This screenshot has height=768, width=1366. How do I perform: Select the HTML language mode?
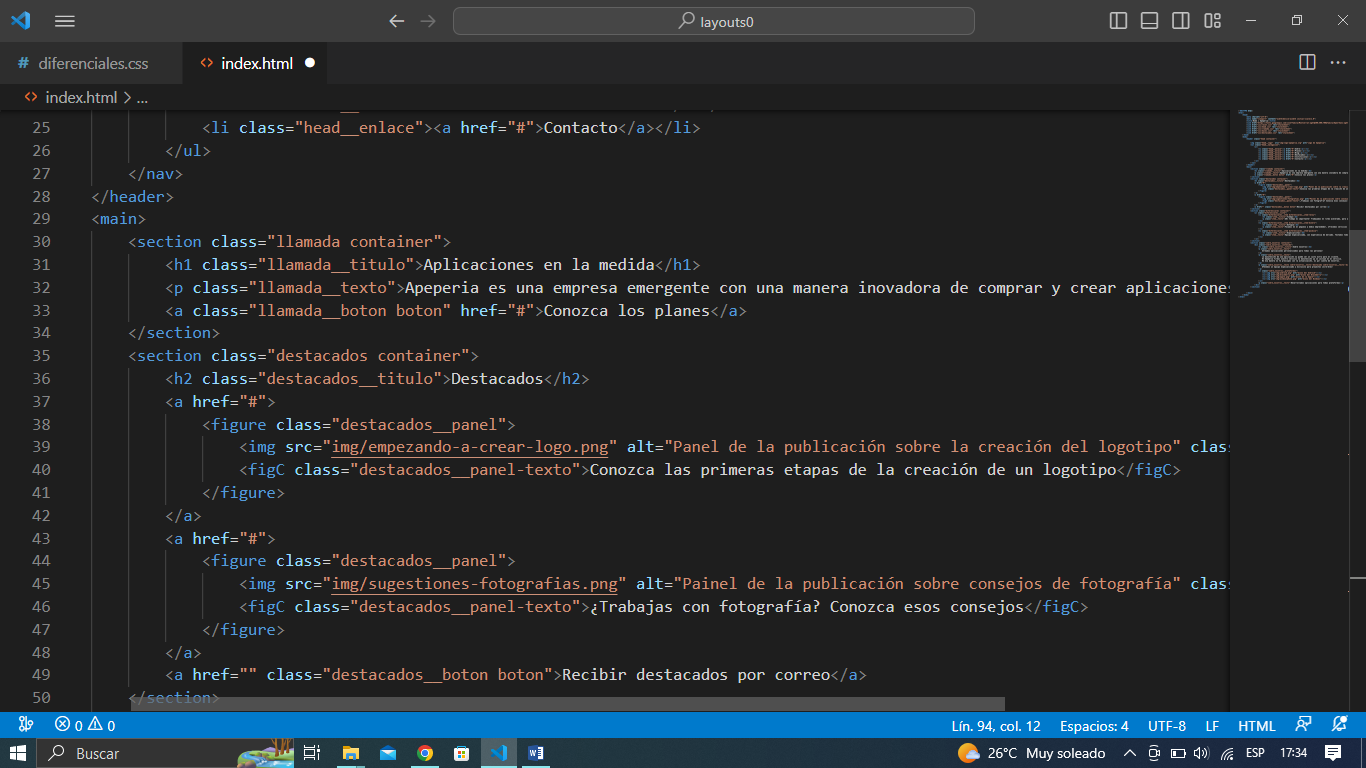(1257, 726)
